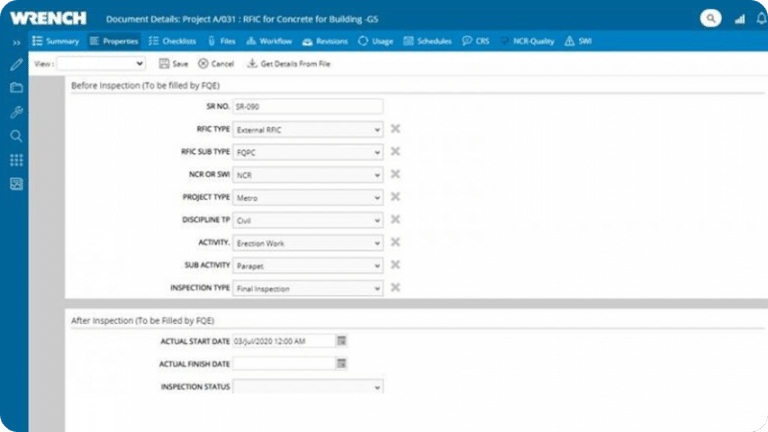Screen dimensions: 768x432
Task: Open the Workflow tab
Action: (x=269, y=41)
